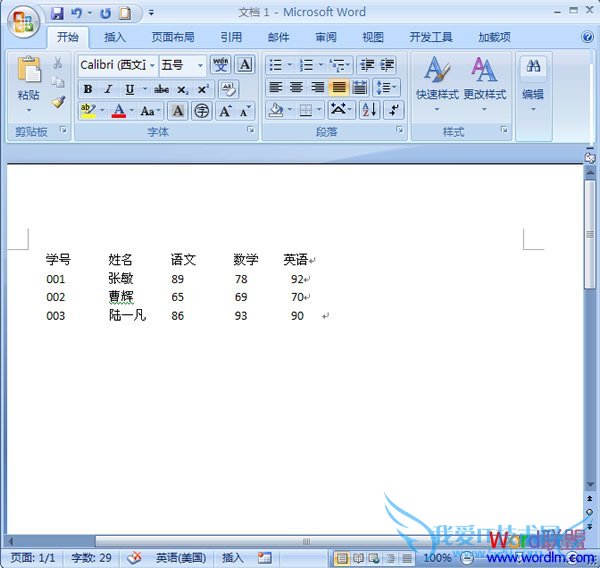The width and height of the screenshot is (600, 568).
Task: Open the Editing binoculars group
Action: click(533, 84)
